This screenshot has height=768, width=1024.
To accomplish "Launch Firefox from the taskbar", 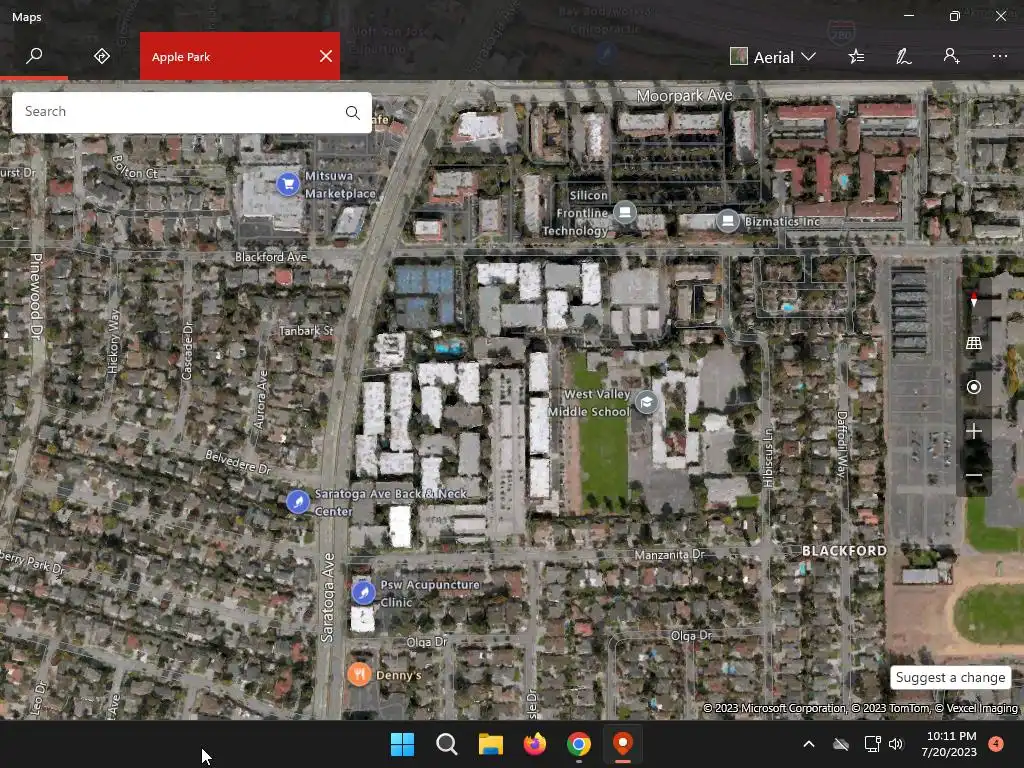I will tap(534, 744).
